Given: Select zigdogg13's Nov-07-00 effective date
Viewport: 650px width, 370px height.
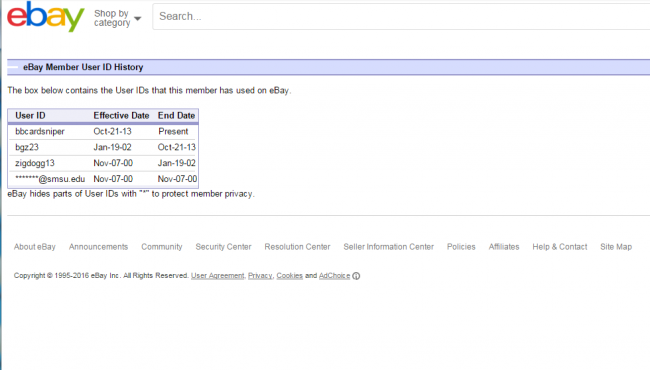Looking at the screenshot, I should (x=113, y=163).
